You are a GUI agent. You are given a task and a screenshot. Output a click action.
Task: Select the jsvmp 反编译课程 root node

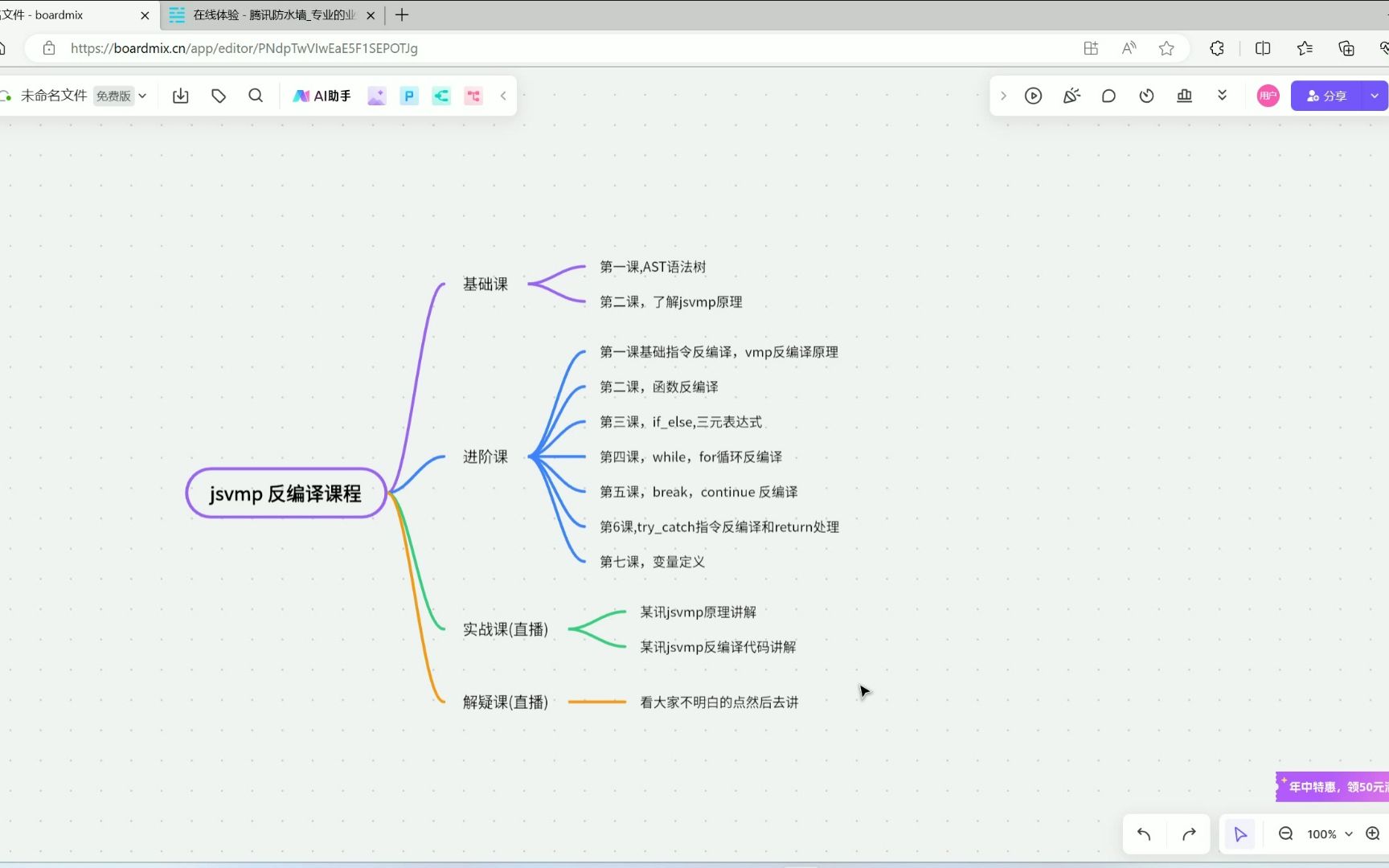point(286,493)
